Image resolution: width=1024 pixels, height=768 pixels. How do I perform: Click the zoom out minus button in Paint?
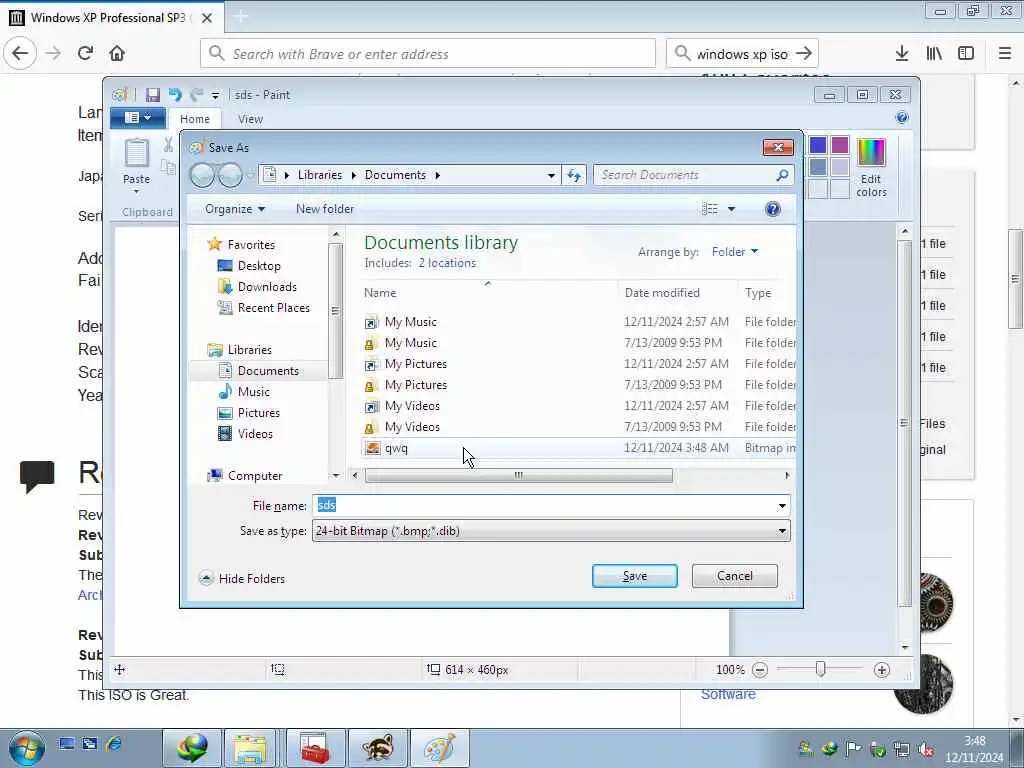click(760, 670)
